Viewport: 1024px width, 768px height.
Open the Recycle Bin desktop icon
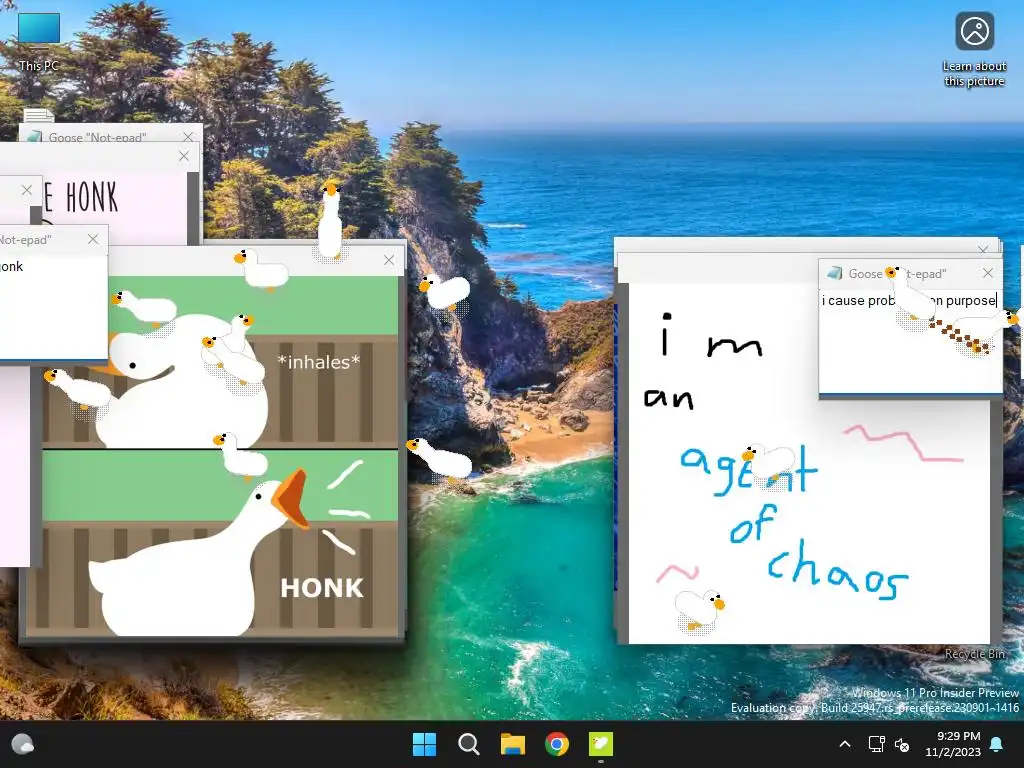974,654
